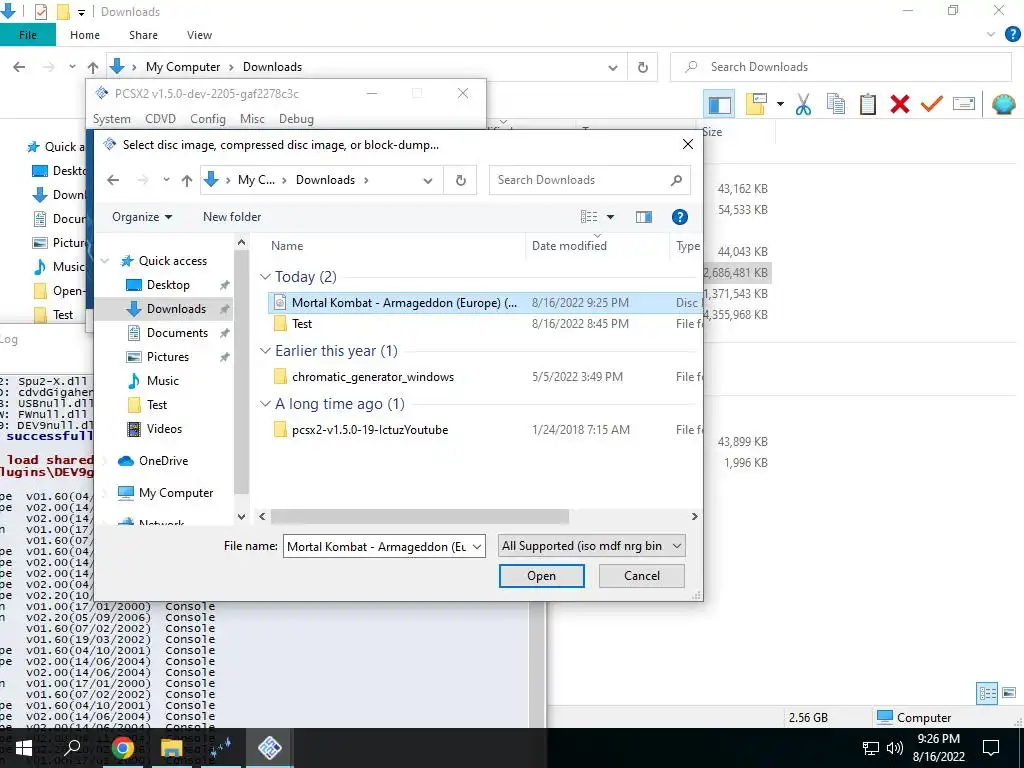The height and width of the screenshot is (768, 1024).
Task: Open the Explorer File tab
Action: [27, 35]
